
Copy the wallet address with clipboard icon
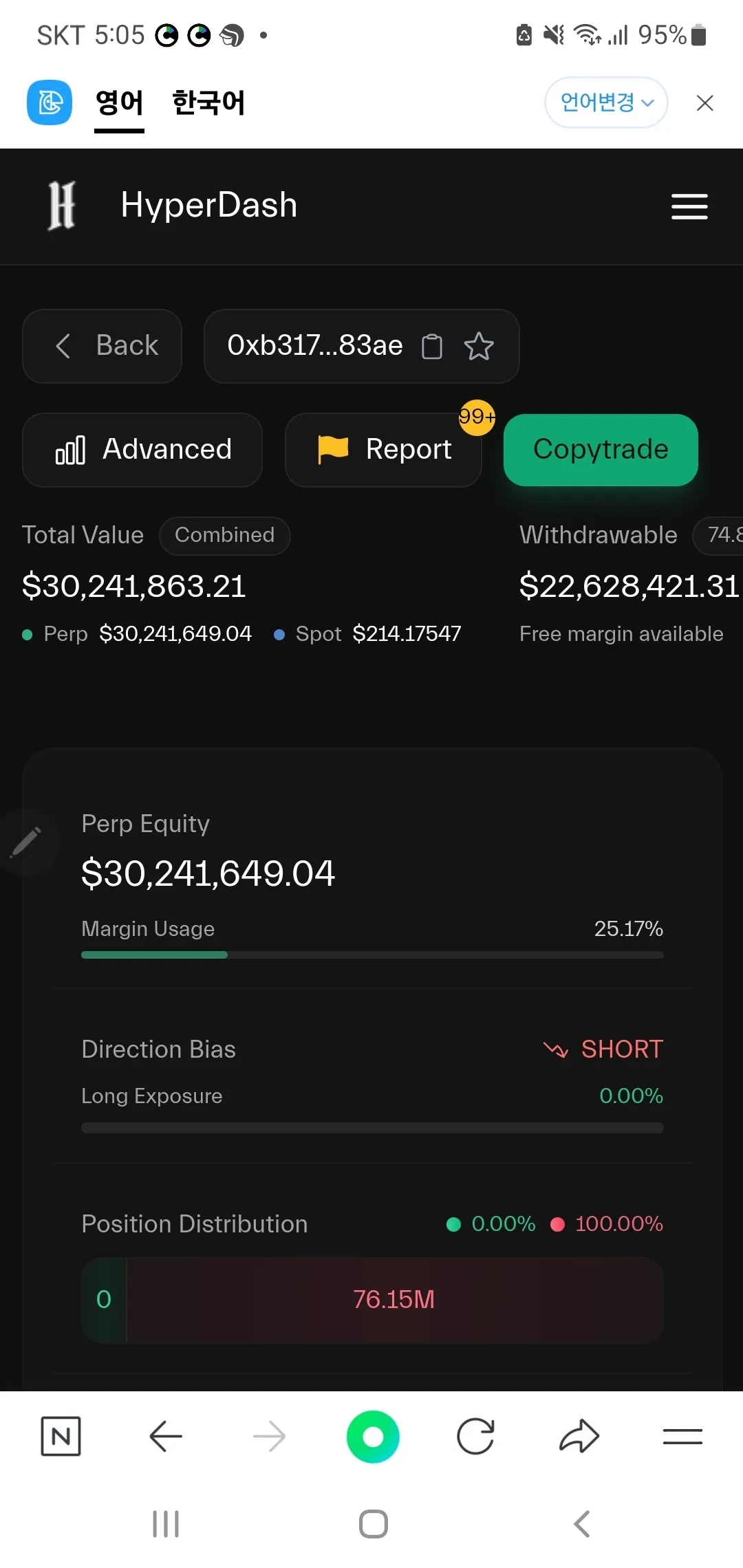[x=431, y=346]
